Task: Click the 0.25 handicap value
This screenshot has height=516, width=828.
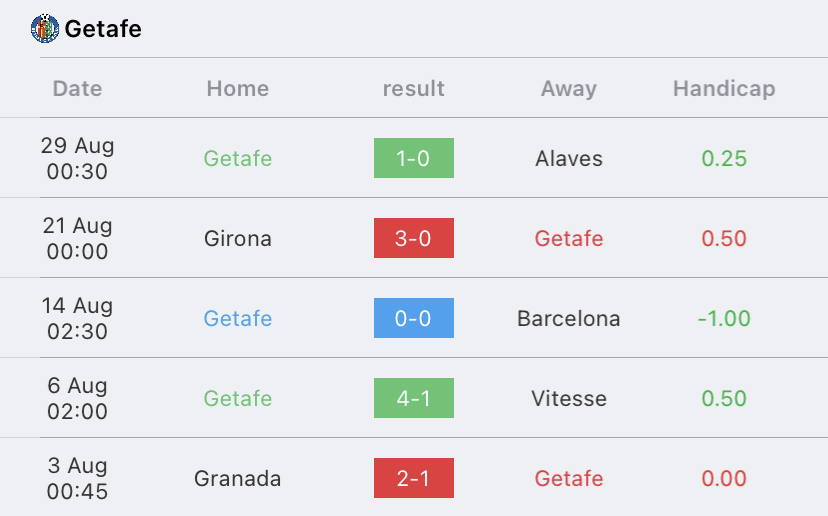Action: tap(724, 158)
